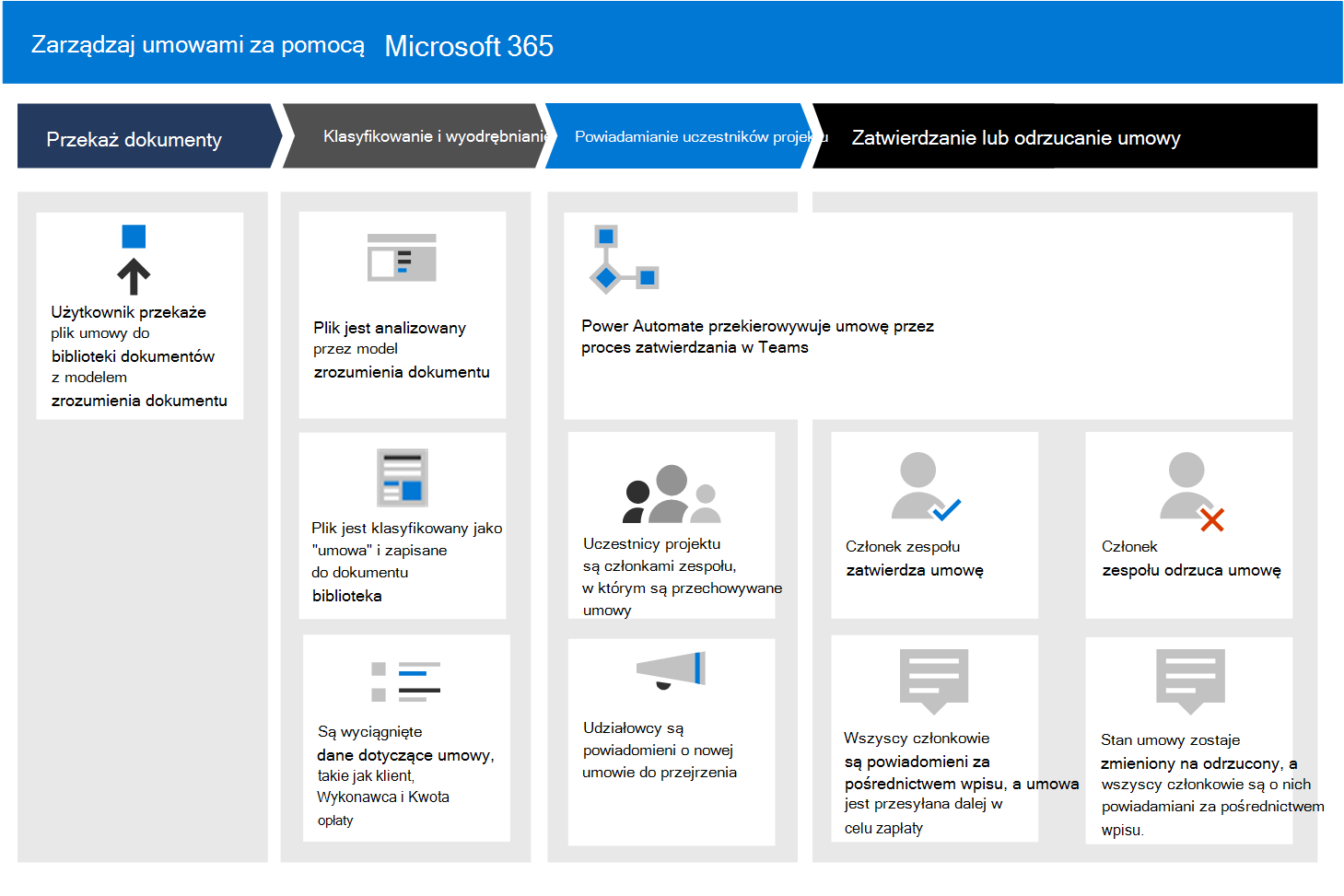Click 'Stan umowy zostaje' card text
Viewport: 1344px width, 896px height.
click(x=1170, y=740)
